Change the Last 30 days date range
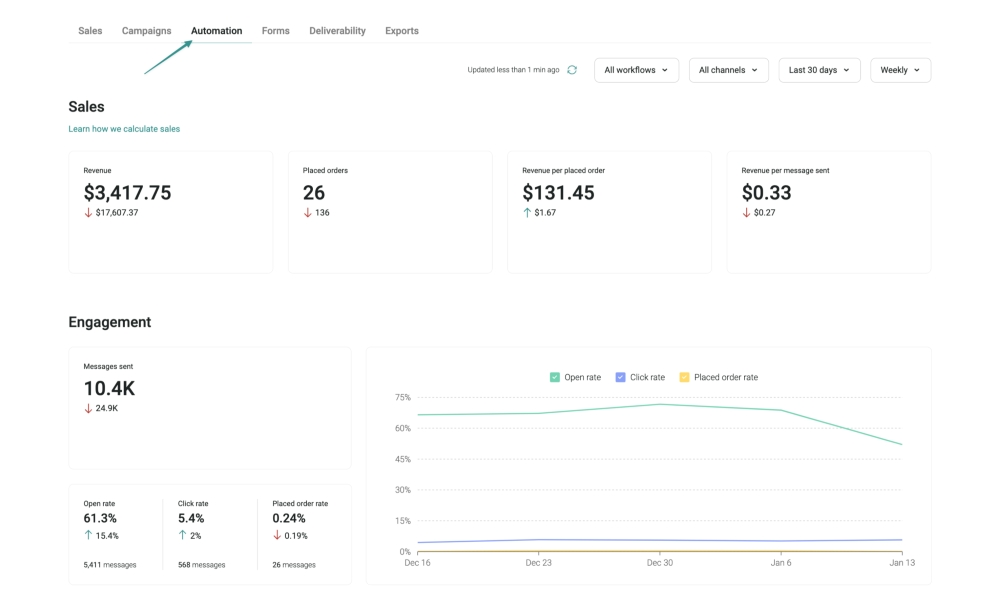The image size is (1000, 607). point(819,69)
